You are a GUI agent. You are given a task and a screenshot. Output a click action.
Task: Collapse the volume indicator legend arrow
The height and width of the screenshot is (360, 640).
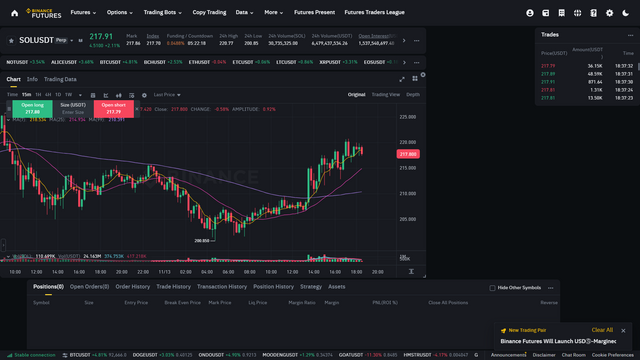point(8,256)
